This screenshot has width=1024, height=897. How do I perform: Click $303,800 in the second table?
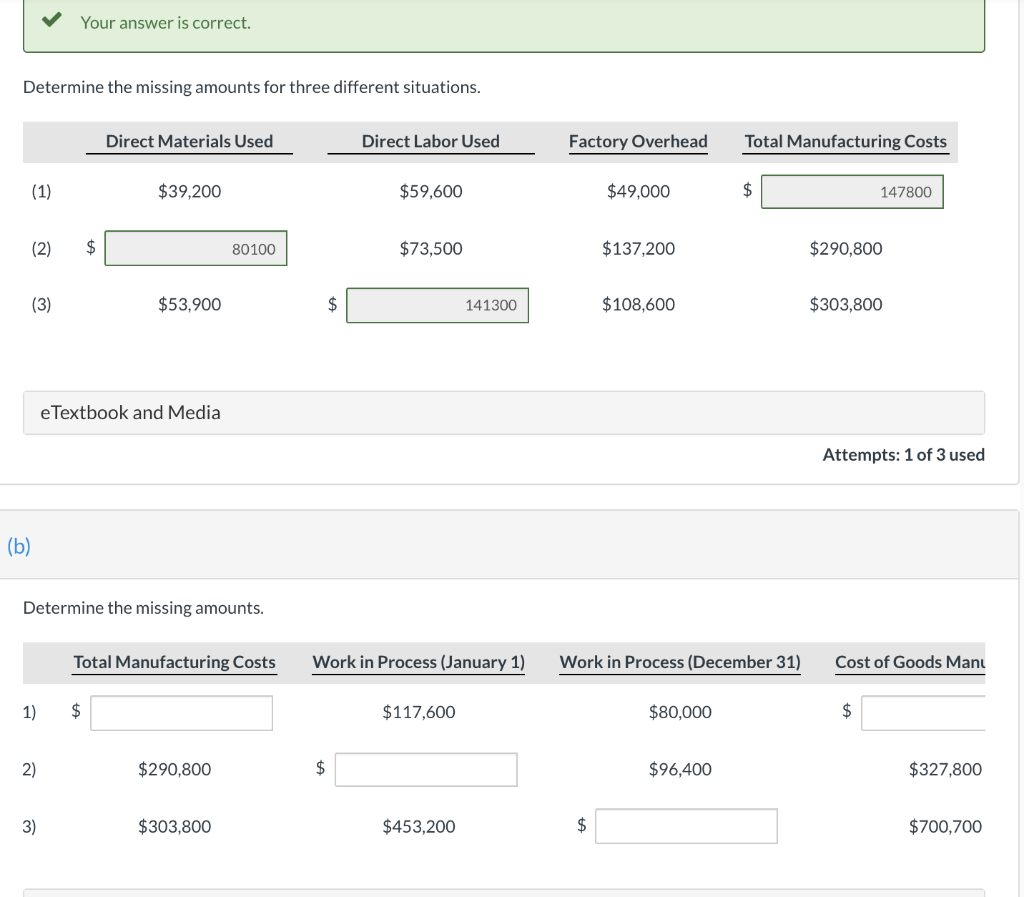(x=174, y=826)
